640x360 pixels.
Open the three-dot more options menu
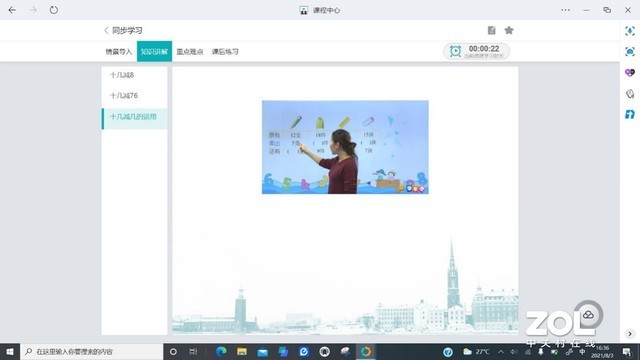(x=565, y=10)
